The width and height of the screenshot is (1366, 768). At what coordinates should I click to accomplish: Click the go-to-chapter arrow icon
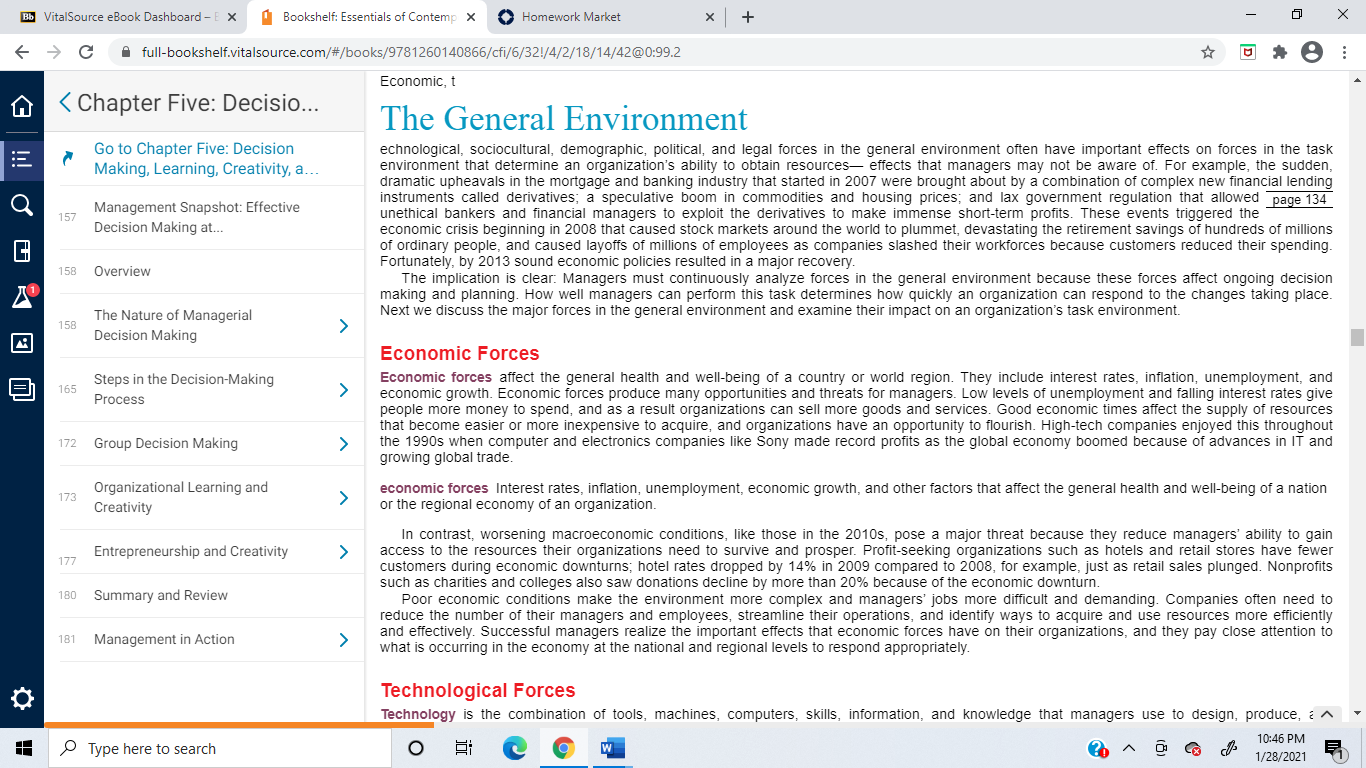(68, 158)
